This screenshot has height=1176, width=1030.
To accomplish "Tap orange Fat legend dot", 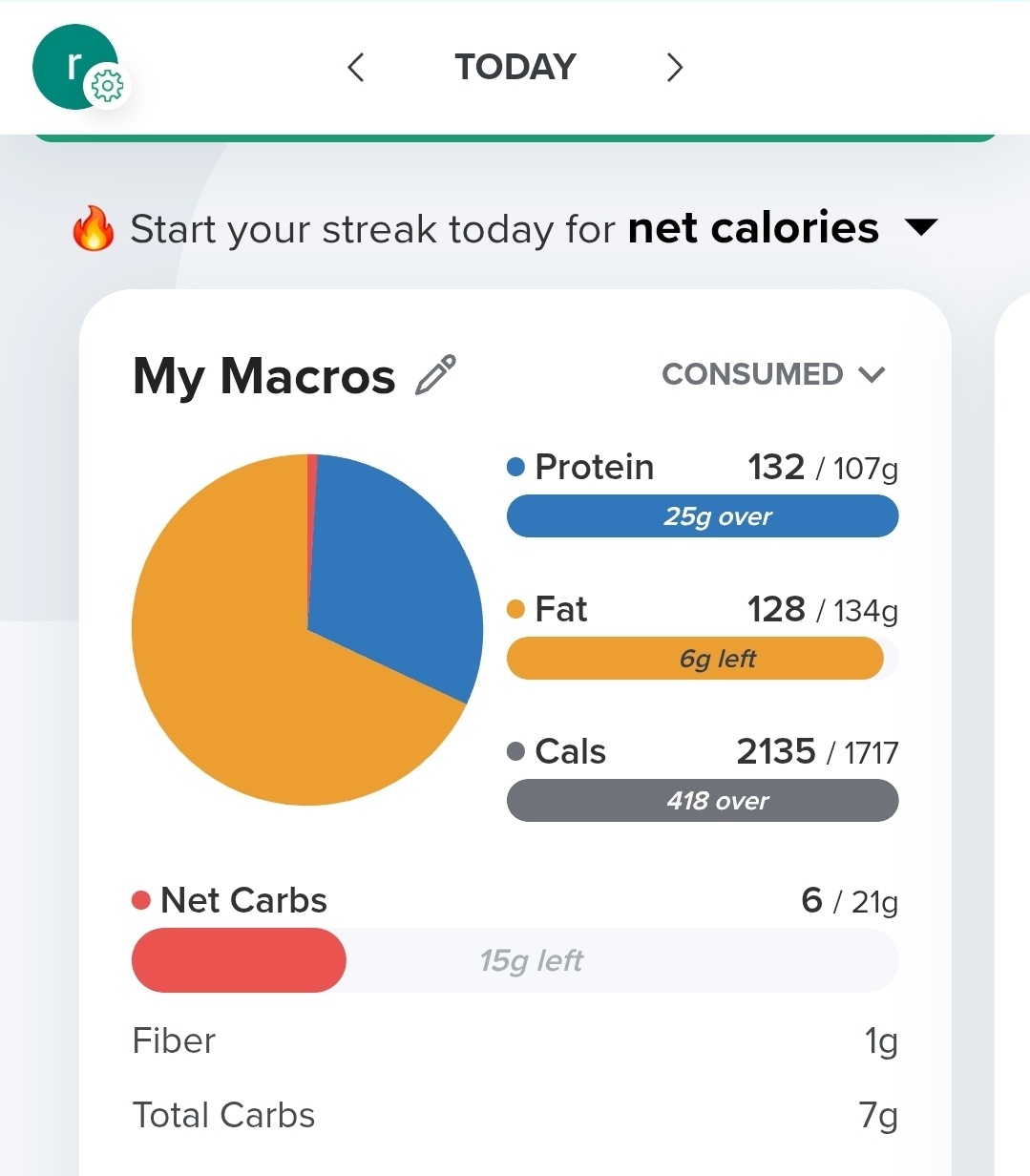I will 515,609.
